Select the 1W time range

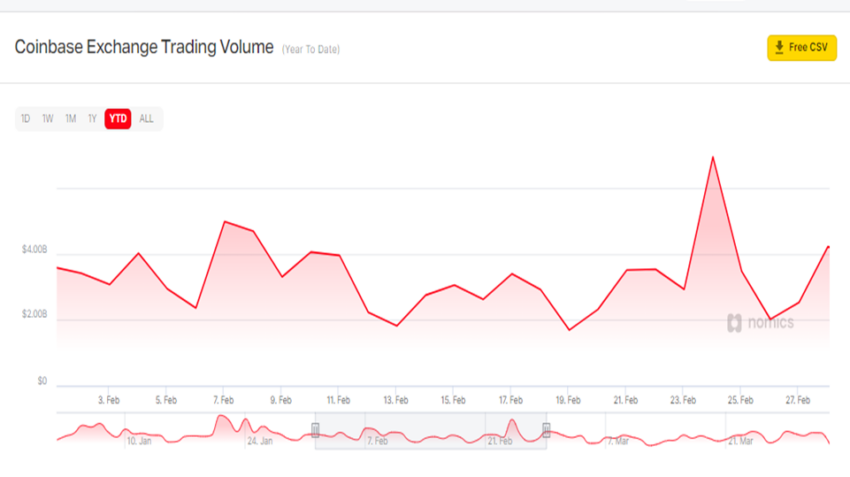click(x=48, y=119)
